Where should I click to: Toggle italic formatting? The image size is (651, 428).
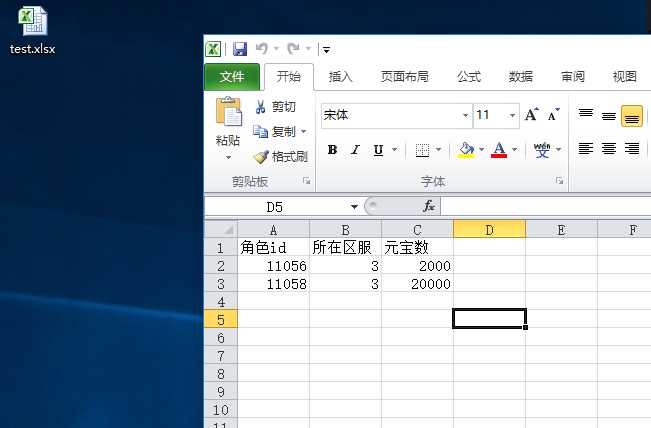pos(355,150)
